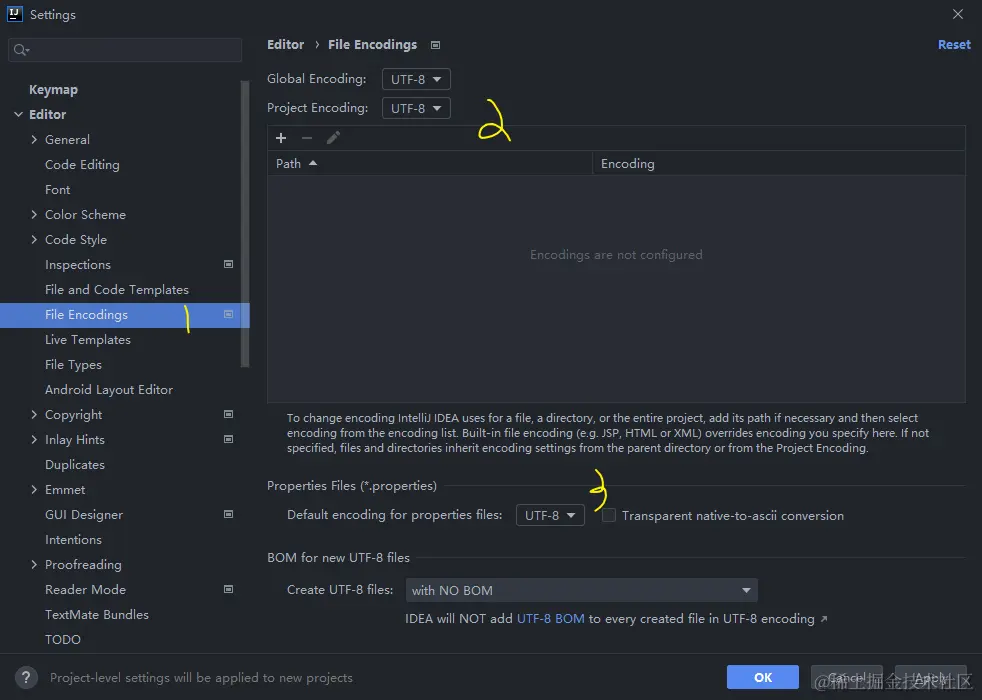Click the Editor breadcrumb
Image resolution: width=982 pixels, height=700 pixels.
click(x=286, y=45)
